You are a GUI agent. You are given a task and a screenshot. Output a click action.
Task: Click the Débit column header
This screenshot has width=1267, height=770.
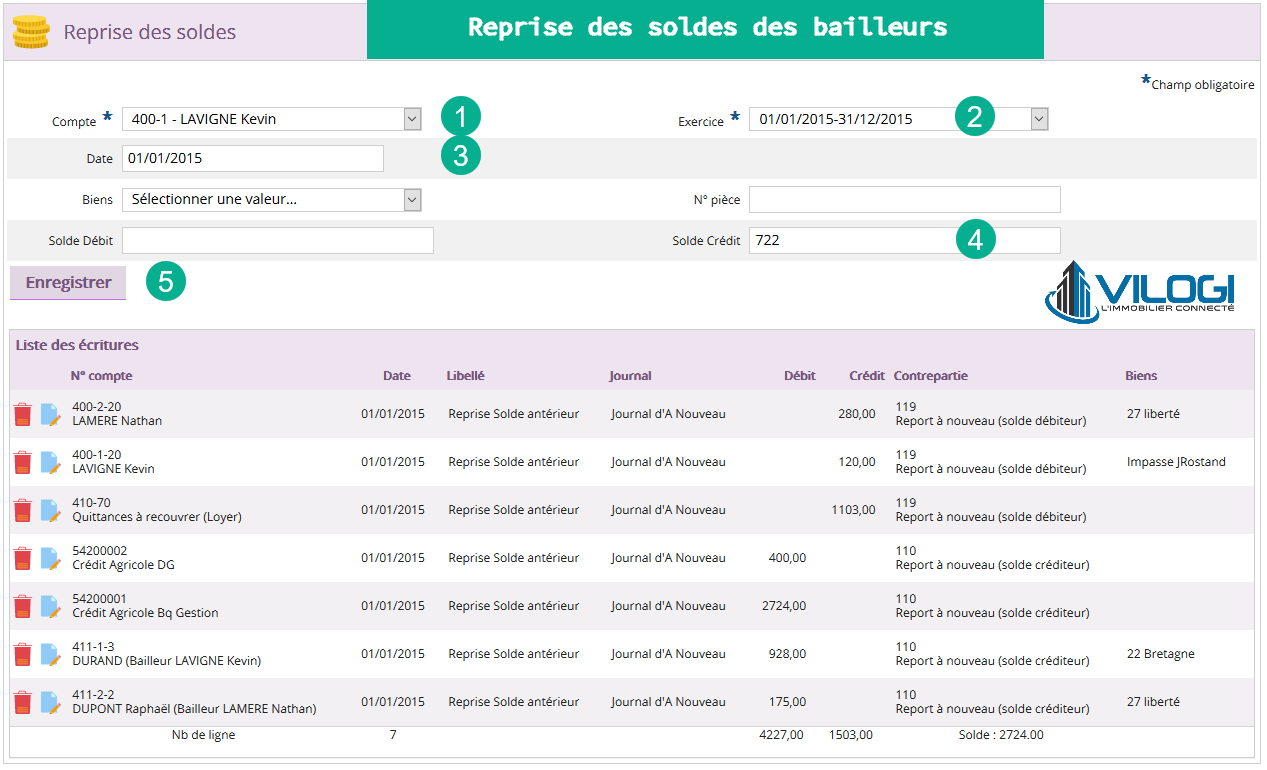800,376
